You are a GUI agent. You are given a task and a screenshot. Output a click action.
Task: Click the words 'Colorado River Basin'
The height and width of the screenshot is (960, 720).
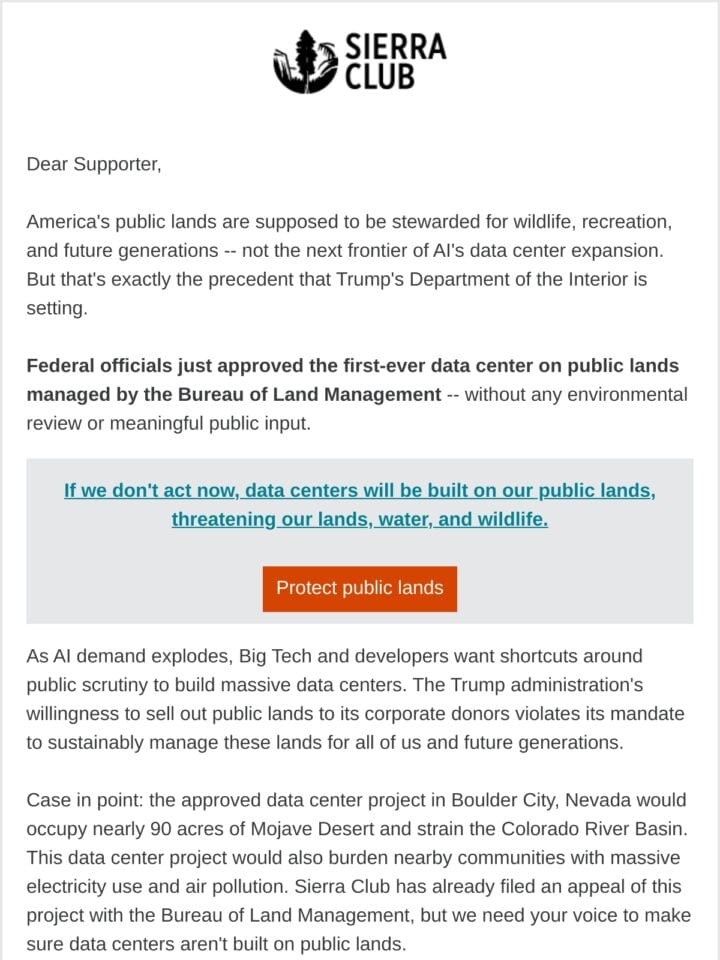pyautogui.click(x=594, y=829)
